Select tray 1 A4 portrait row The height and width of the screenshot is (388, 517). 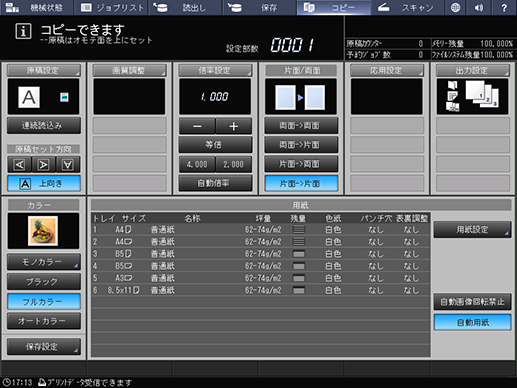[261, 229]
